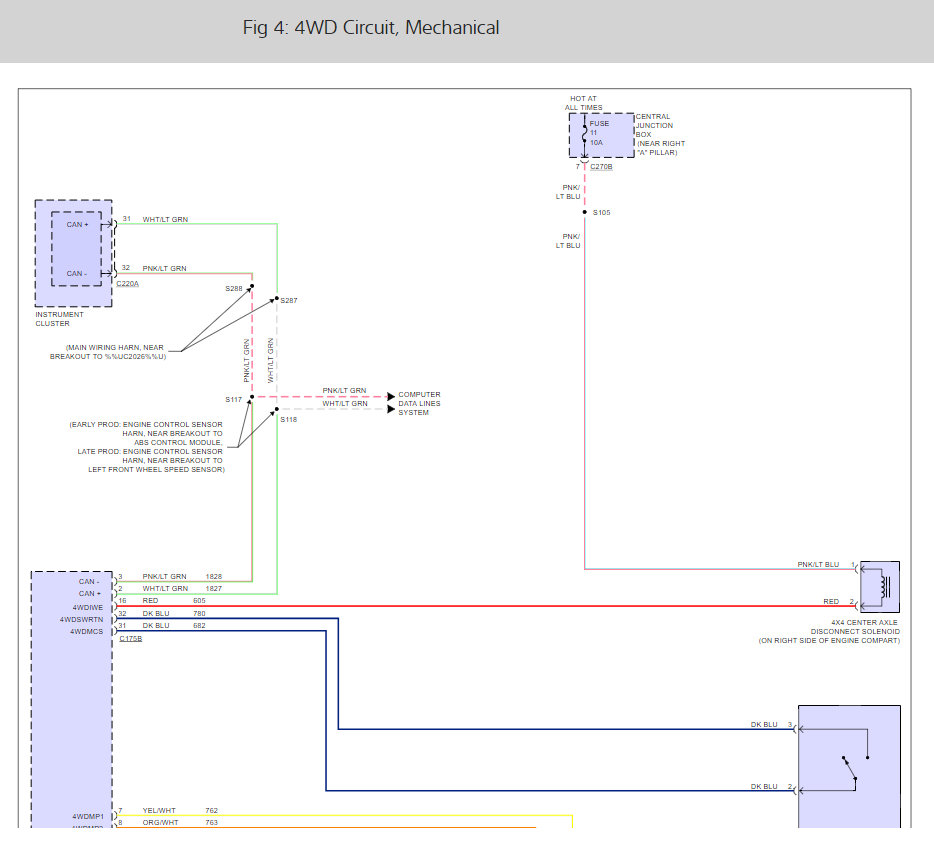The image size is (934, 850).
Task: Click the arrowhead on the dashed WHT/LT GRN line near COMPUTER DATA LINES
Action: pos(391,409)
